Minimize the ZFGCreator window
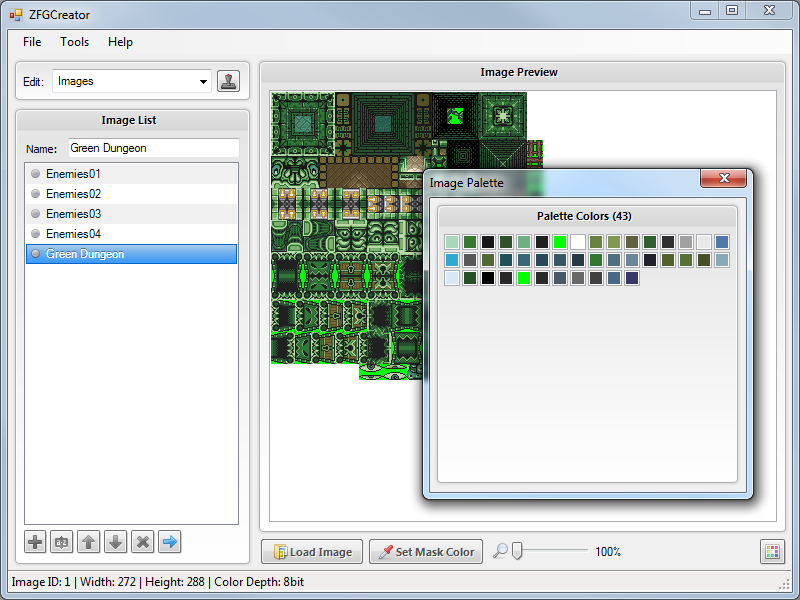 [x=705, y=11]
